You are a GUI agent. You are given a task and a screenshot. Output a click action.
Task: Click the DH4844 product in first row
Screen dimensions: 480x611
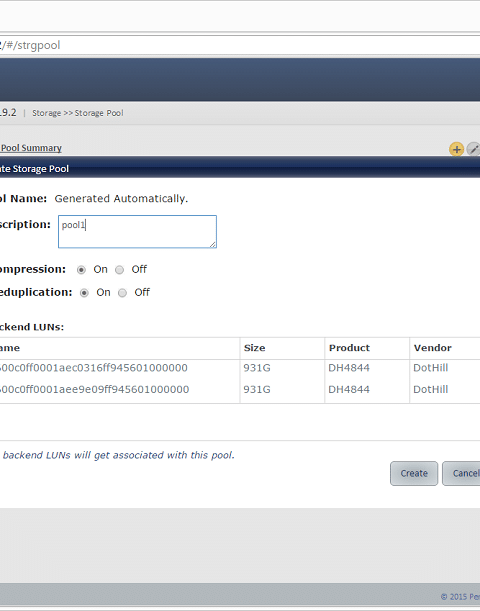tap(349, 368)
